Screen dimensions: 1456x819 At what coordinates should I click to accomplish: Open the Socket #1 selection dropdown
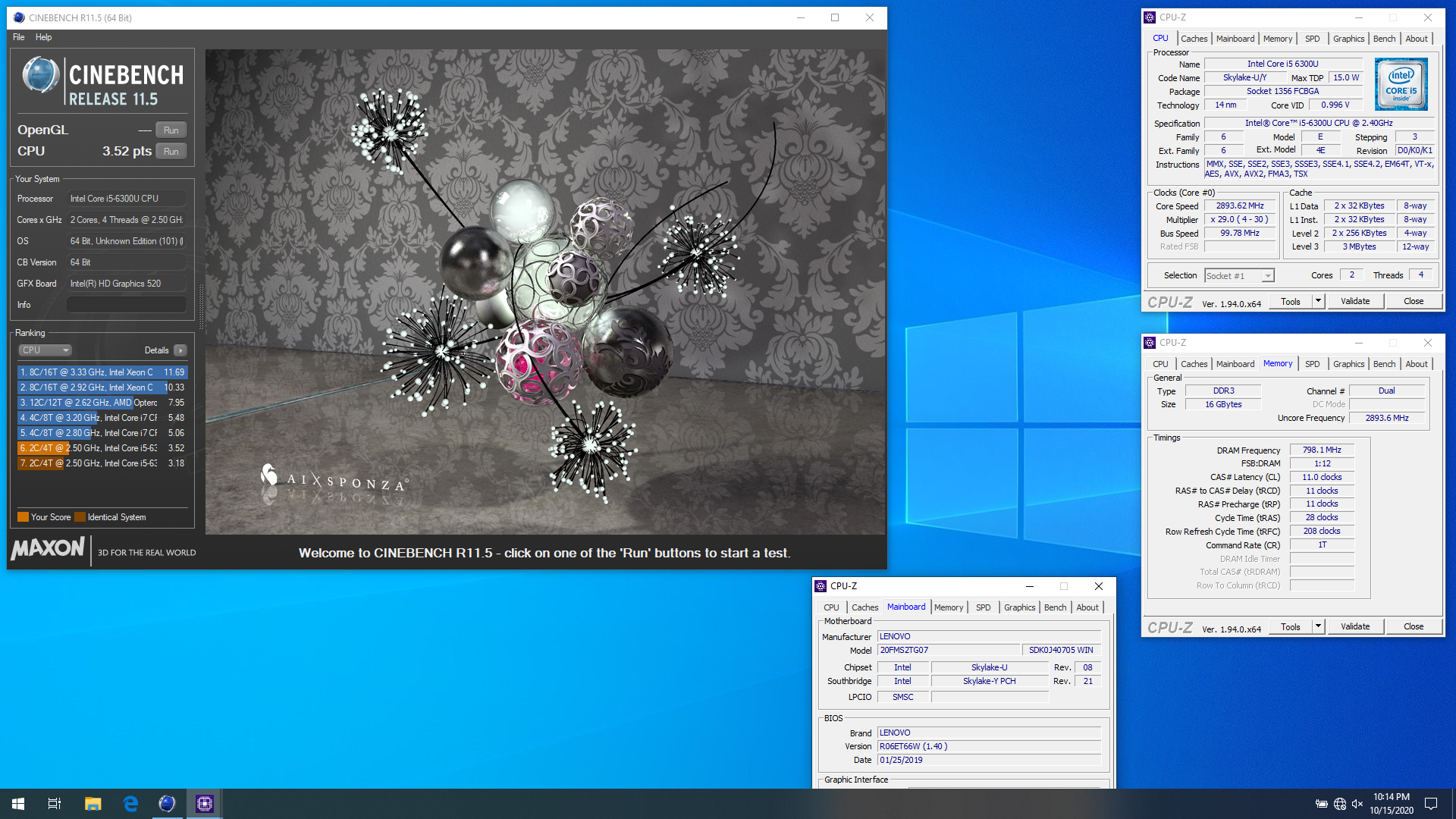click(x=1239, y=276)
